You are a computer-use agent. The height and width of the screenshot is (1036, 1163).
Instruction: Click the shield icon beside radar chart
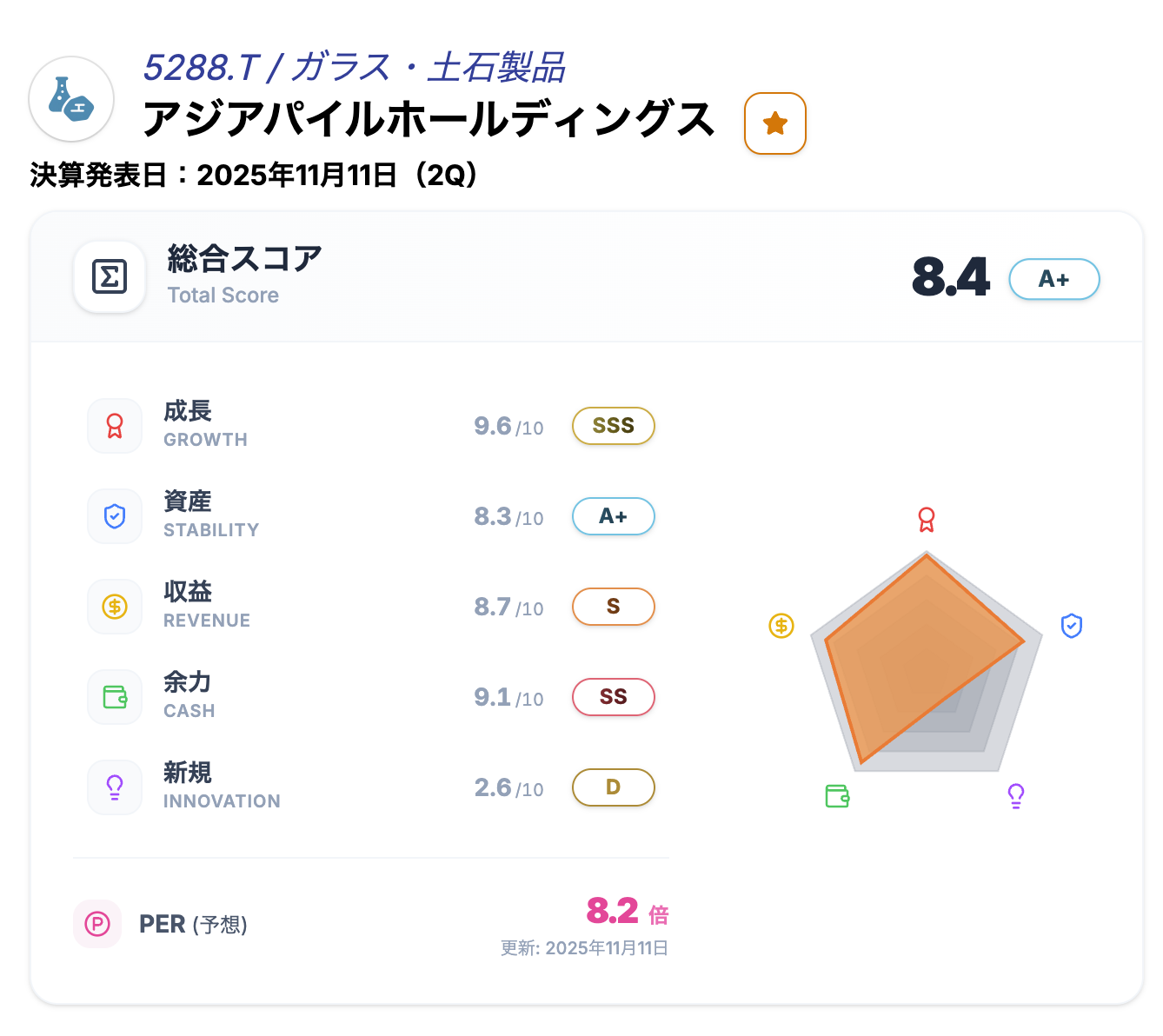tap(1072, 626)
